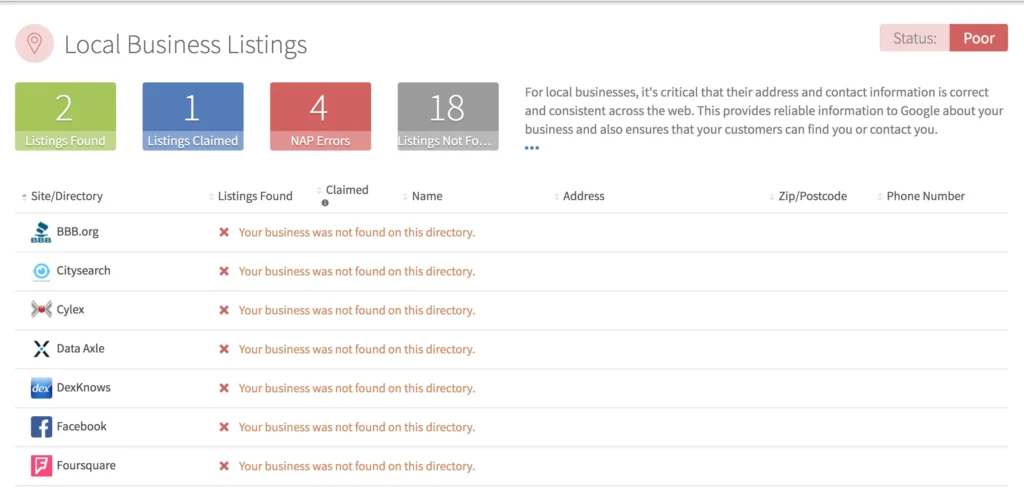1024x488 pixels.
Task: Click the map pin Local Business Listings icon
Action: [x=34, y=44]
